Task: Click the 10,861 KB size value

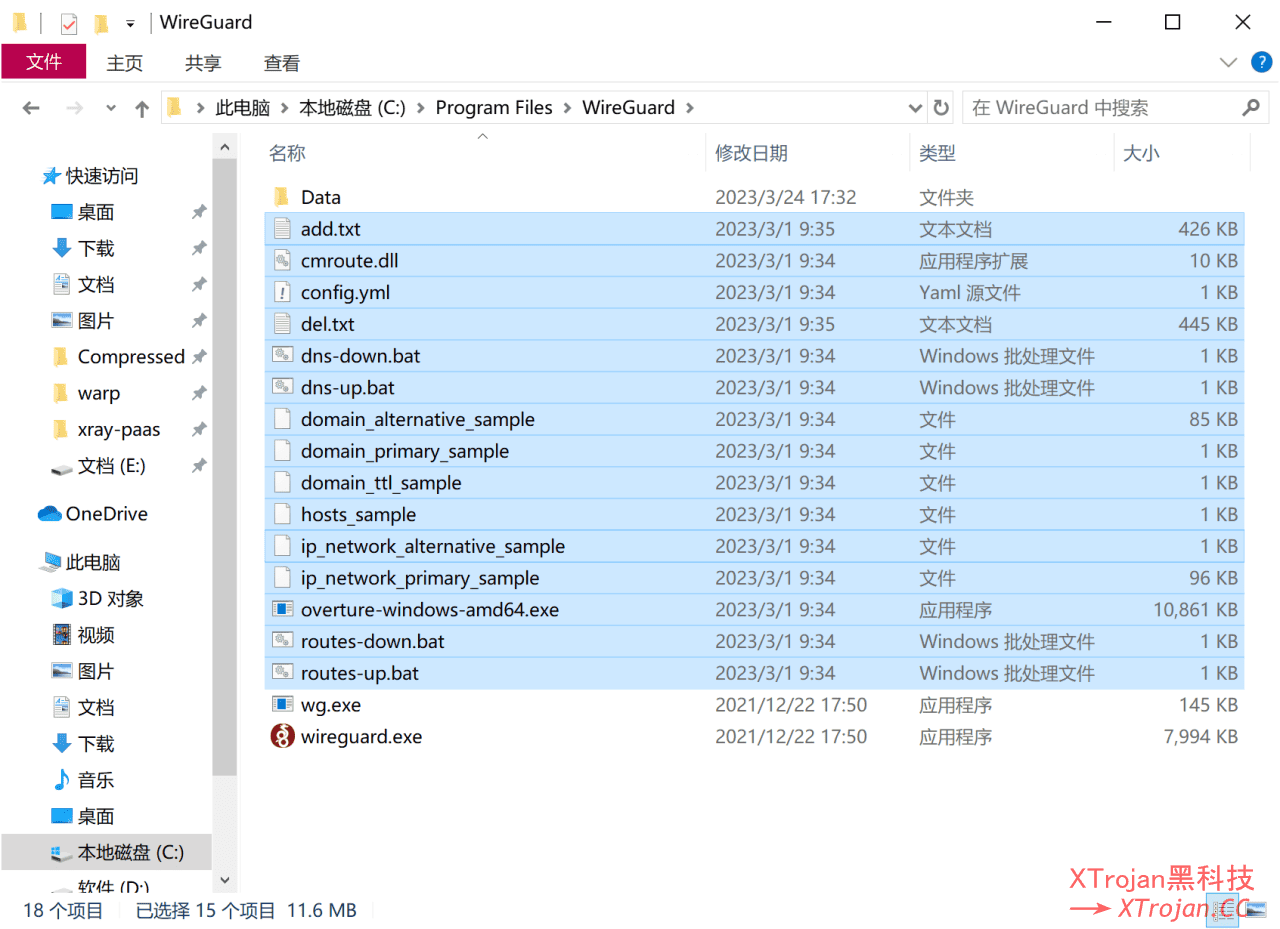Action: click(x=1195, y=610)
